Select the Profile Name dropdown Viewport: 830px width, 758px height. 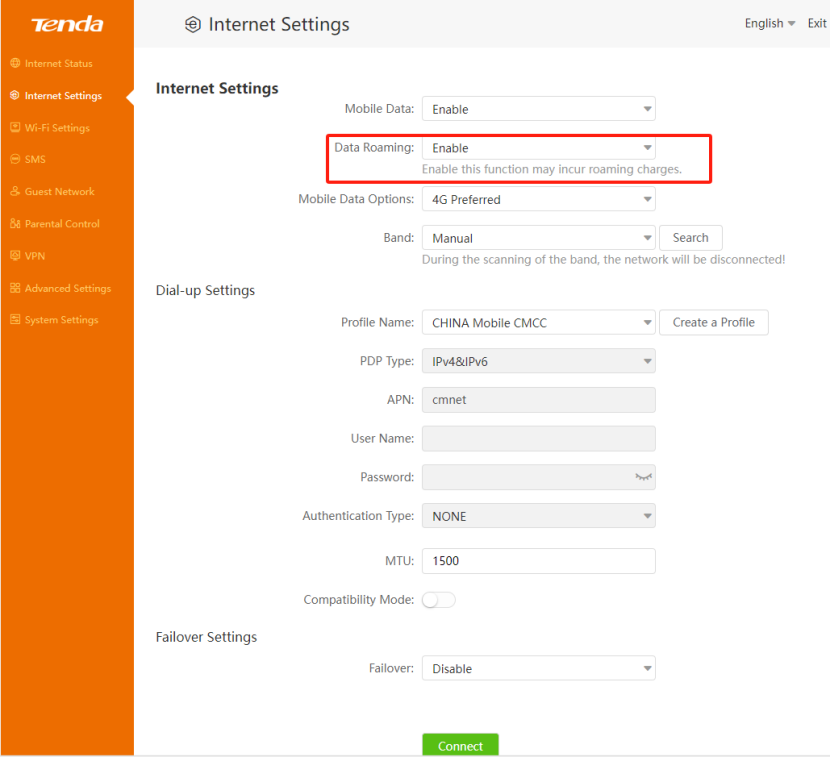pyautogui.click(x=538, y=323)
